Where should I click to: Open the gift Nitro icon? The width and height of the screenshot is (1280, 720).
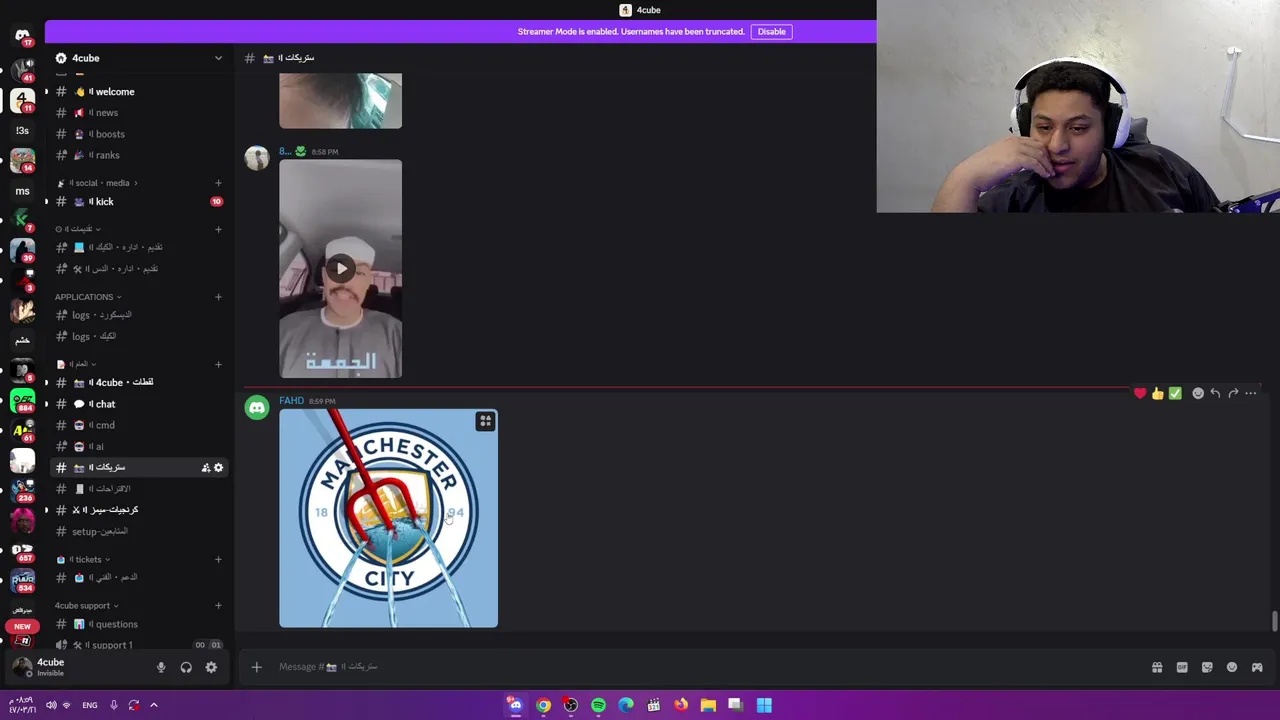click(1157, 667)
